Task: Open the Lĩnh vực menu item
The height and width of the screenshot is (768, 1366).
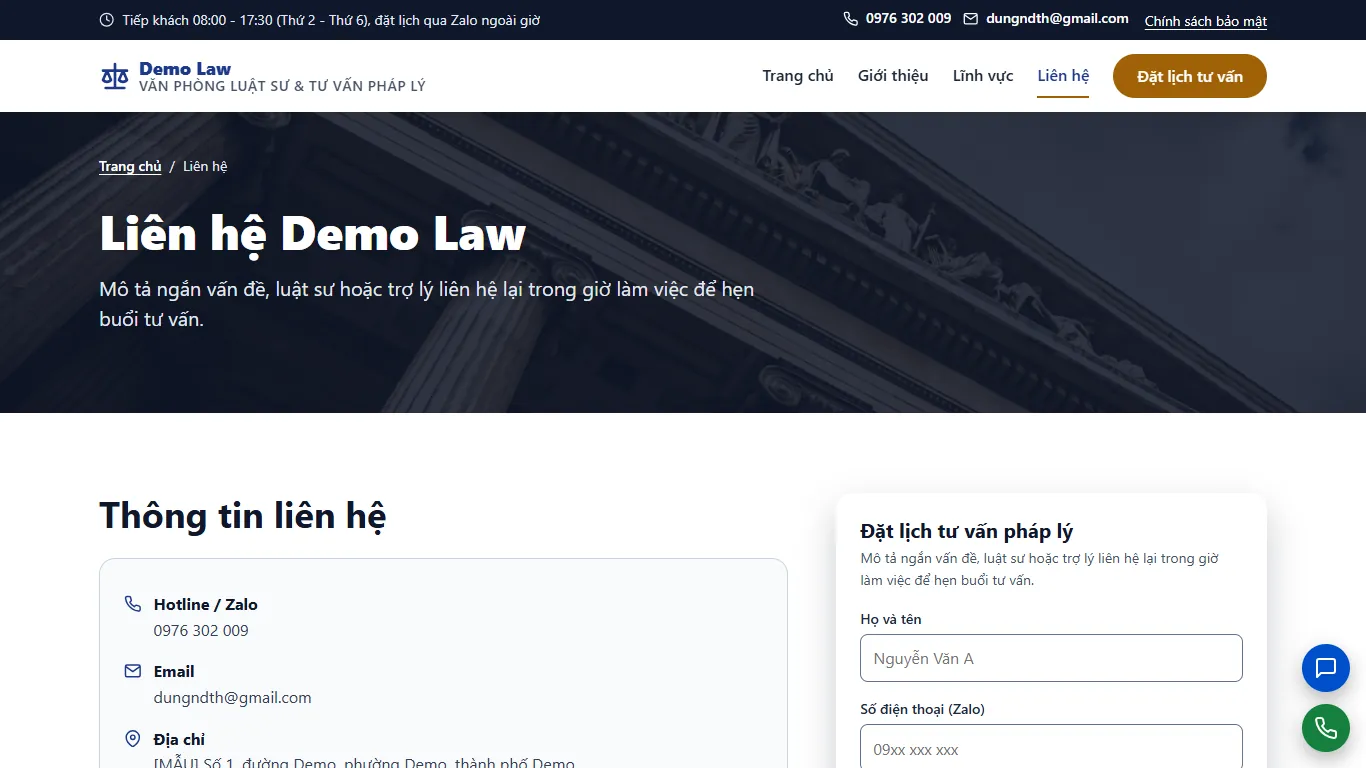Action: click(983, 76)
